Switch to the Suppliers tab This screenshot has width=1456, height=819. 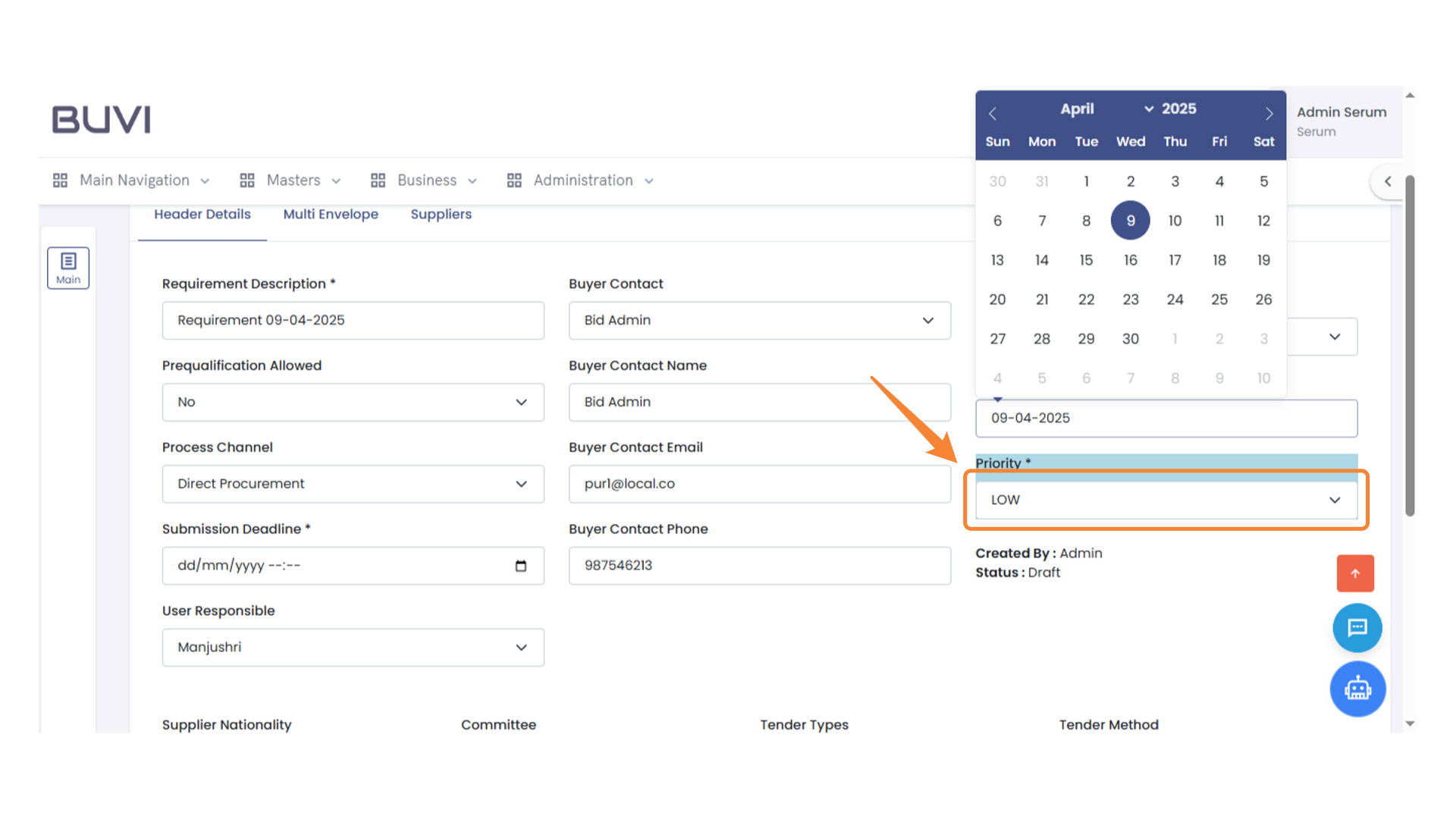coord(441,214)
